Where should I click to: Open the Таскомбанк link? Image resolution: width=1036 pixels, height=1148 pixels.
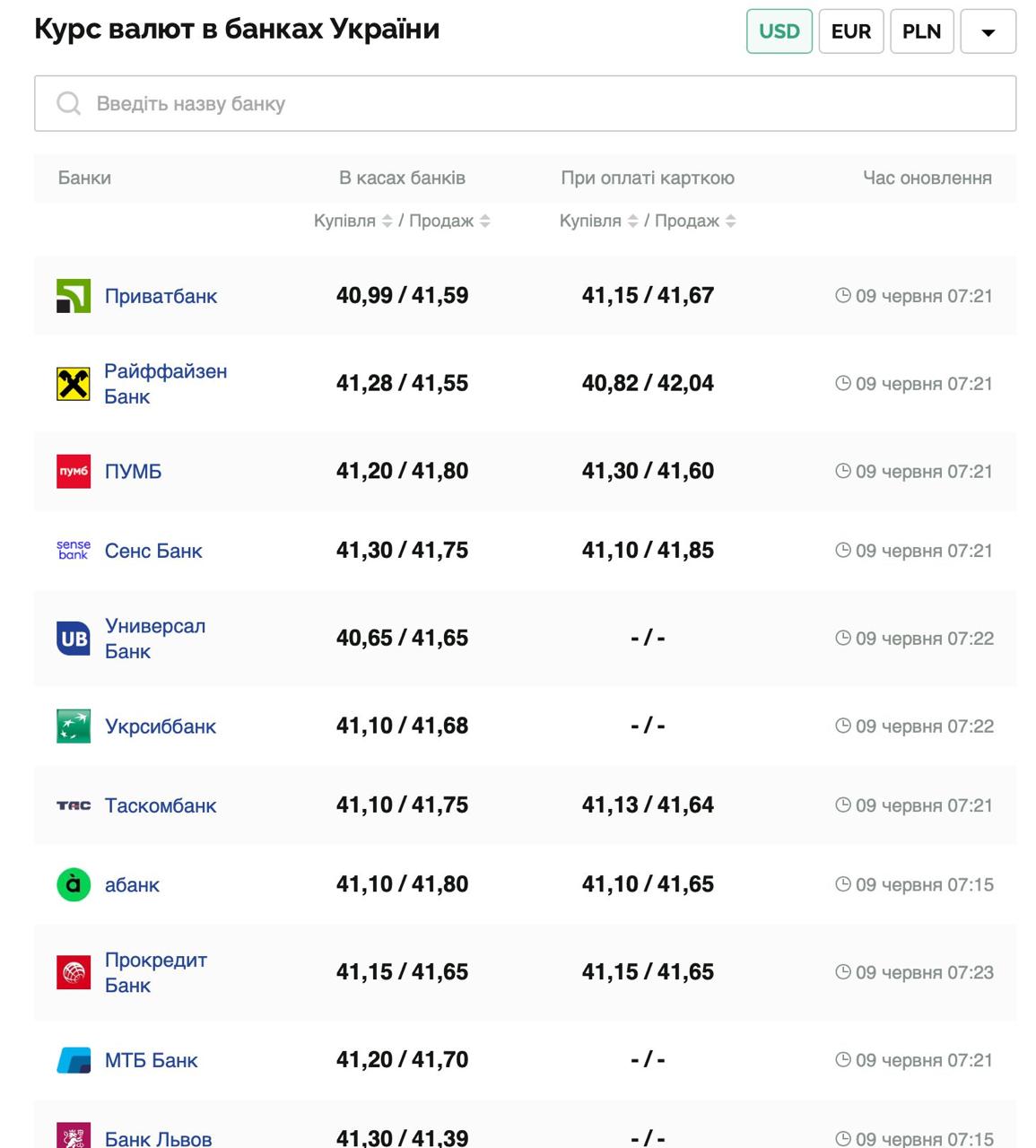(161, 805)
